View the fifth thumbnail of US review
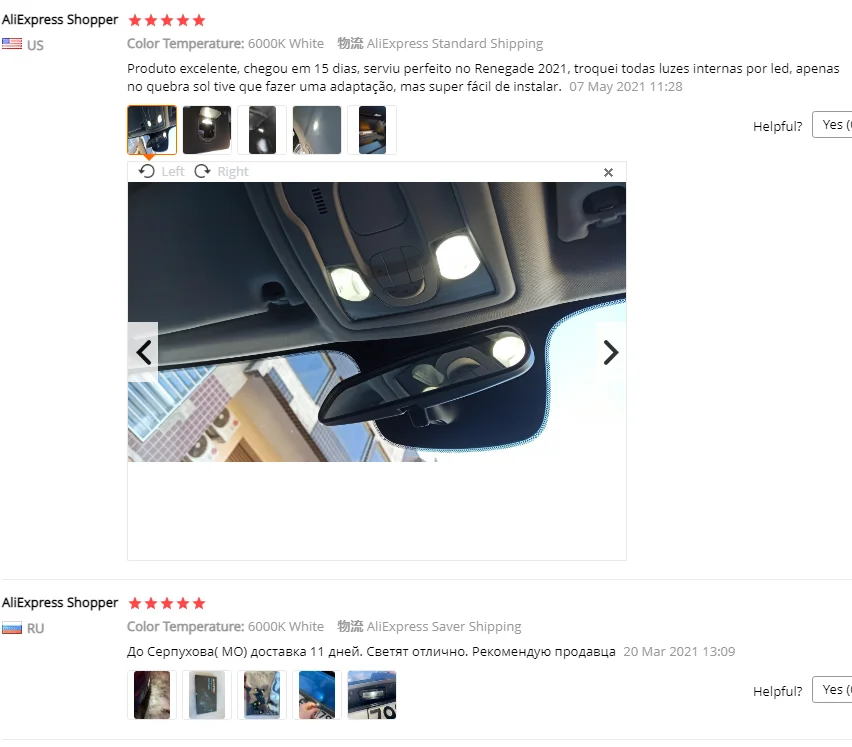Viewport: 852px width, 747px height. coord(372,130)
